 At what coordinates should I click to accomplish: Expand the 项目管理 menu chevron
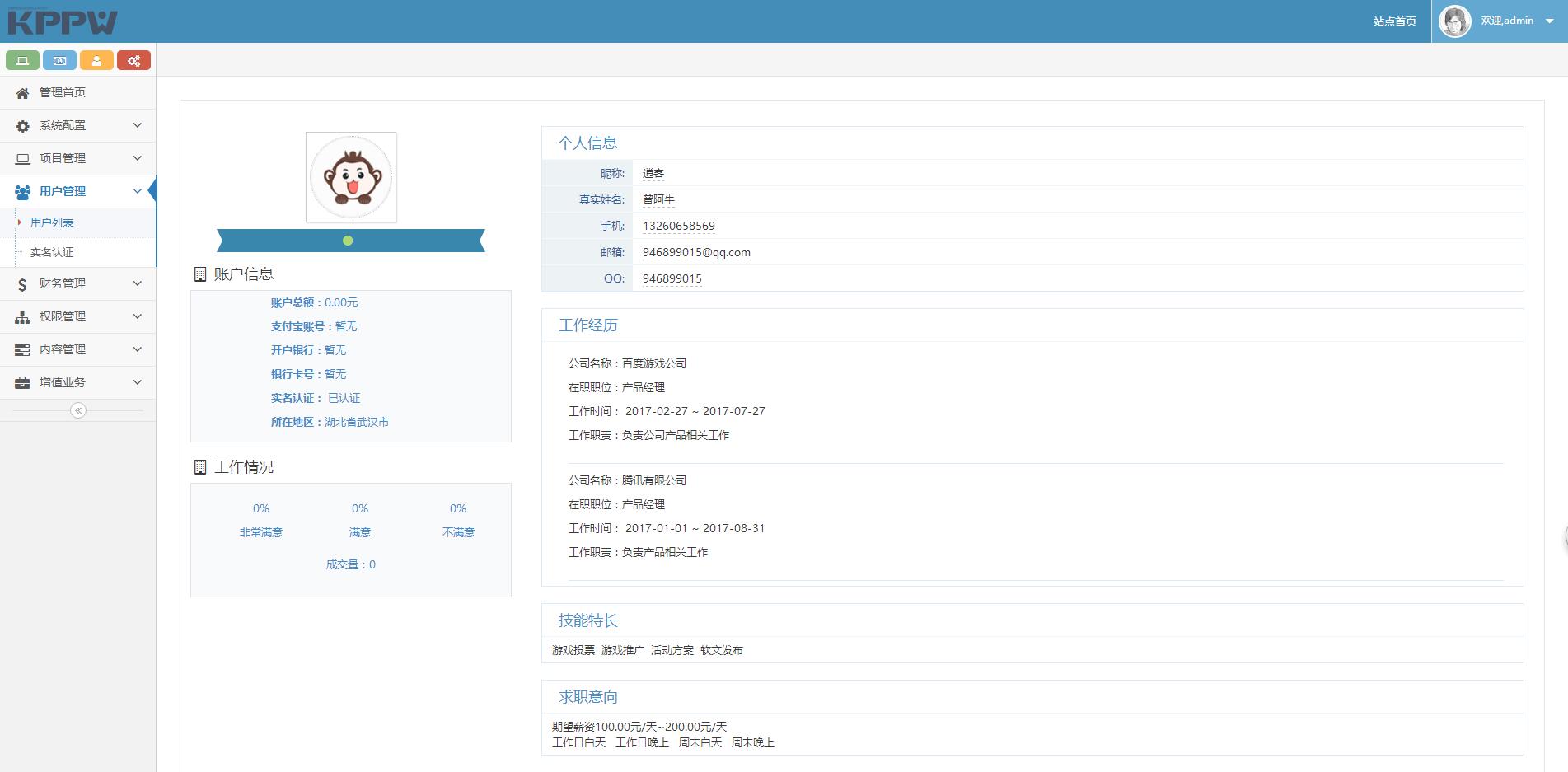pos(138,158)
